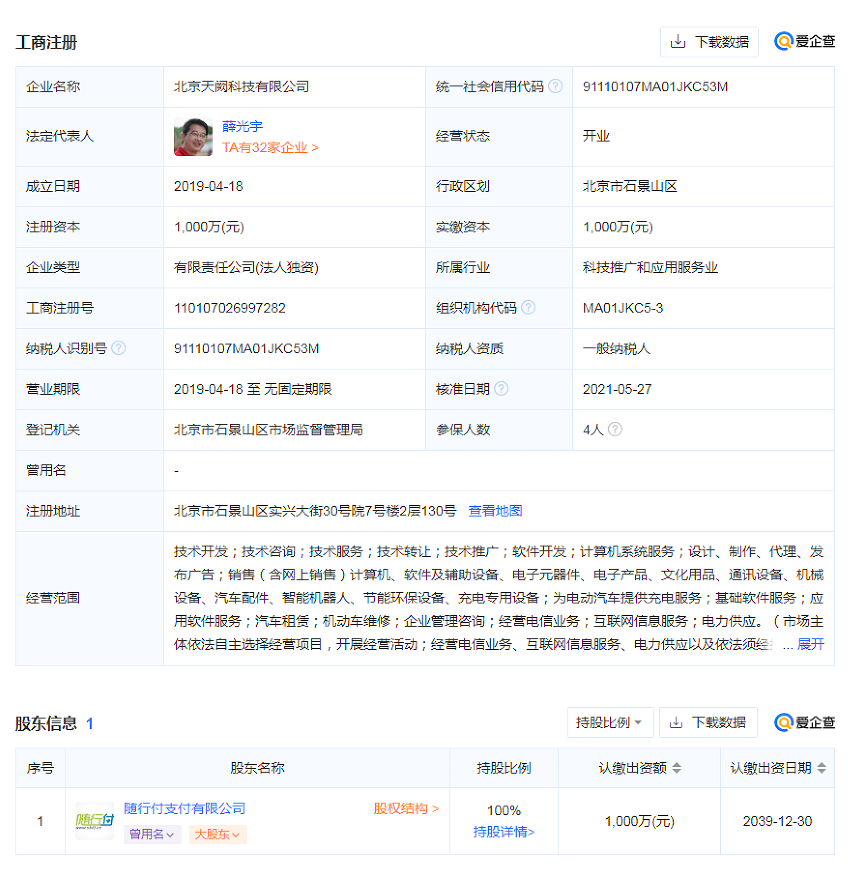848x871 pixels.
Task: Click the help icon beside 4人 参保人数
Action: click(x=615, y=429)
